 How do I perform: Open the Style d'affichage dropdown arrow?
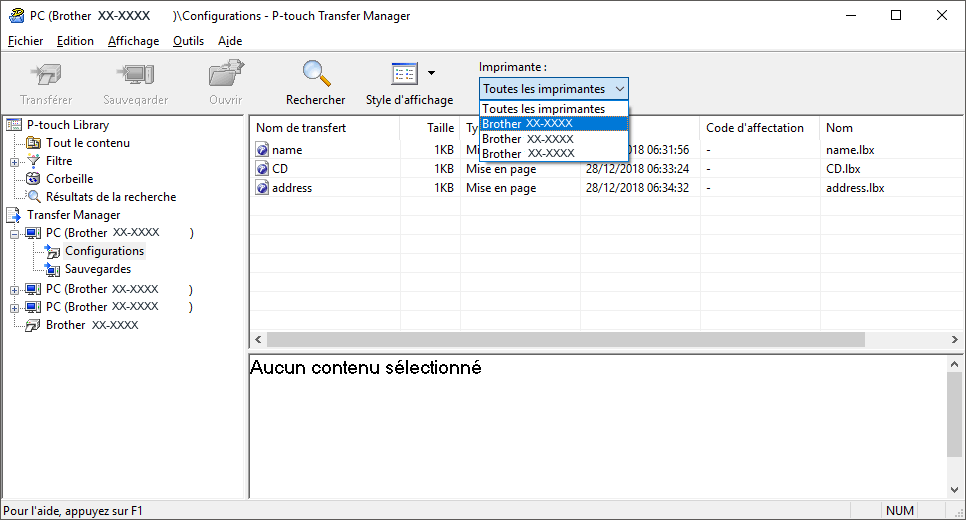point(431,73)
